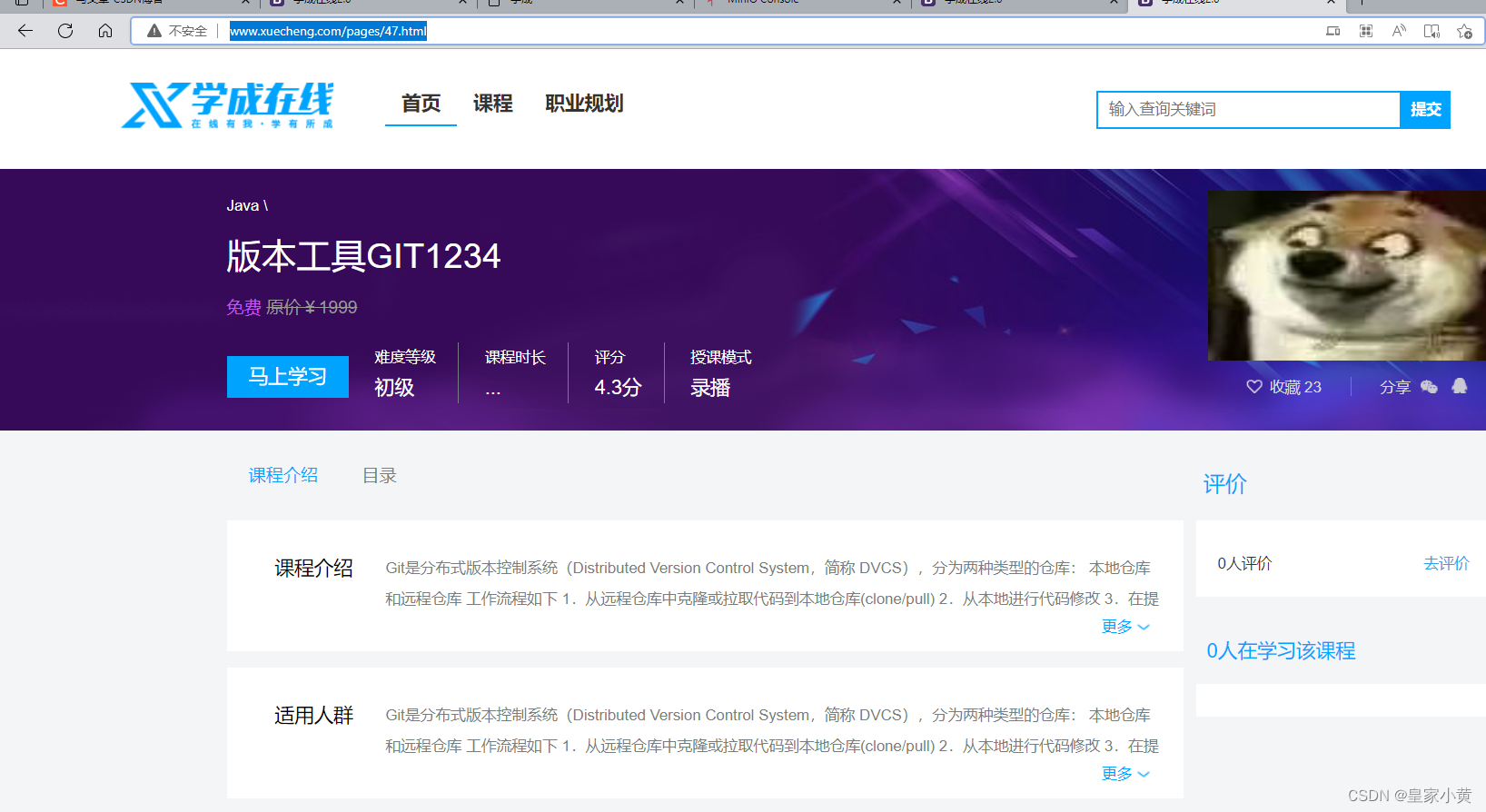Select the address bar URL
Screen dimensions: 1486x812
328,31
